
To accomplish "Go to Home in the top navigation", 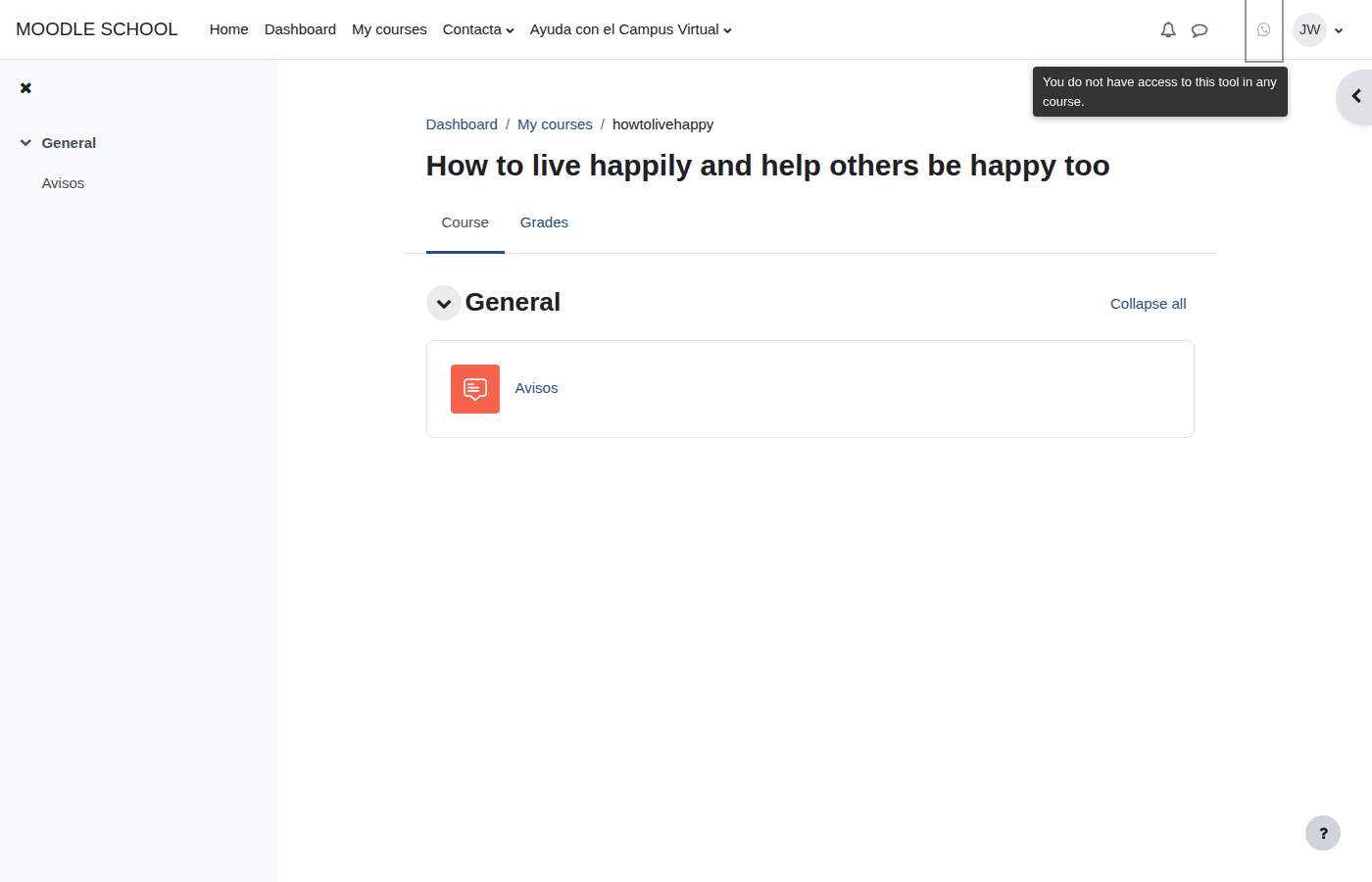I will tap(229, 30).
